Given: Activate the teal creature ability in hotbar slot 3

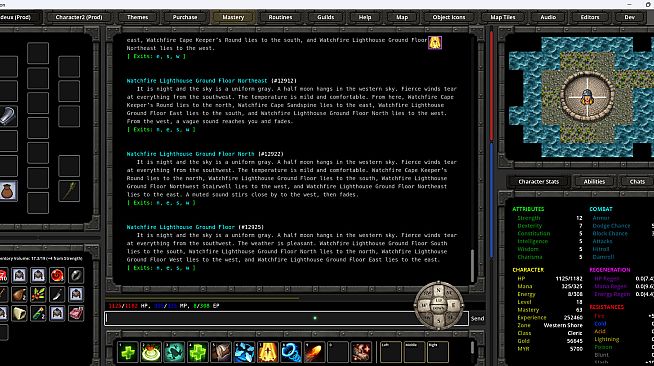Looking at the screenshot, I should 174,352.
